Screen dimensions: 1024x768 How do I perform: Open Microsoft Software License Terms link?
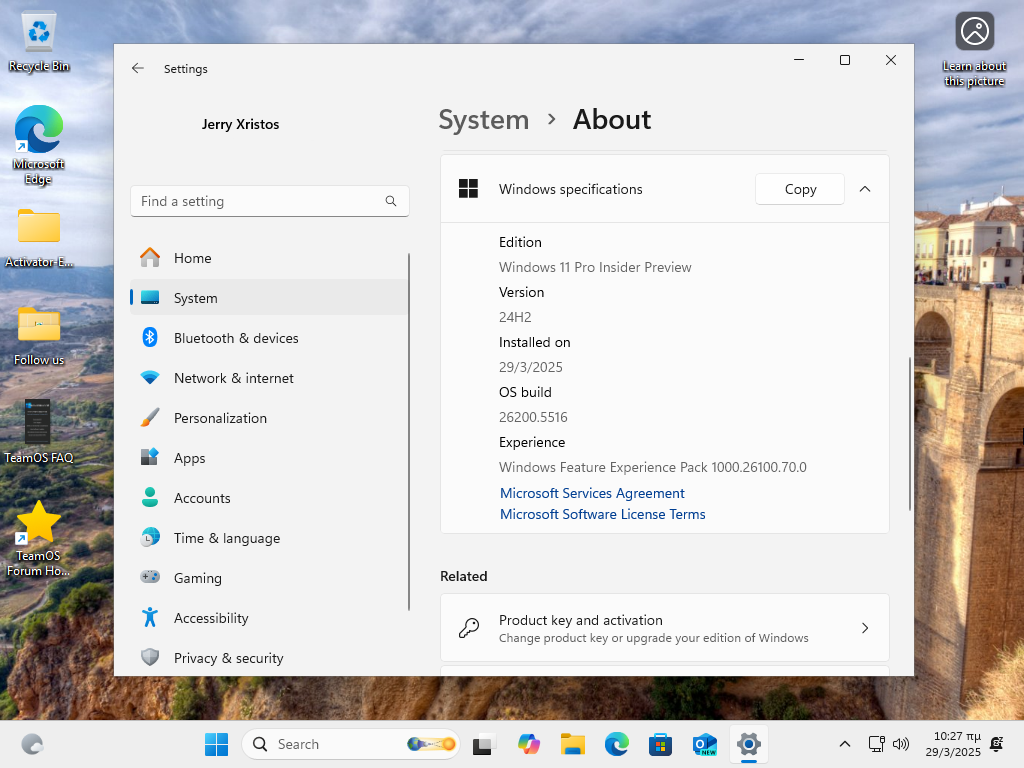click(x=602, y=514)
